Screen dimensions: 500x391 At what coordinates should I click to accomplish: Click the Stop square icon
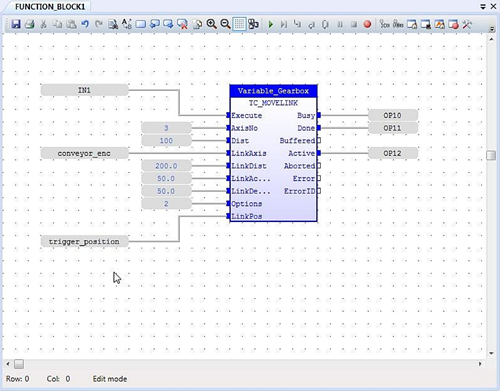tap(354, 24)
